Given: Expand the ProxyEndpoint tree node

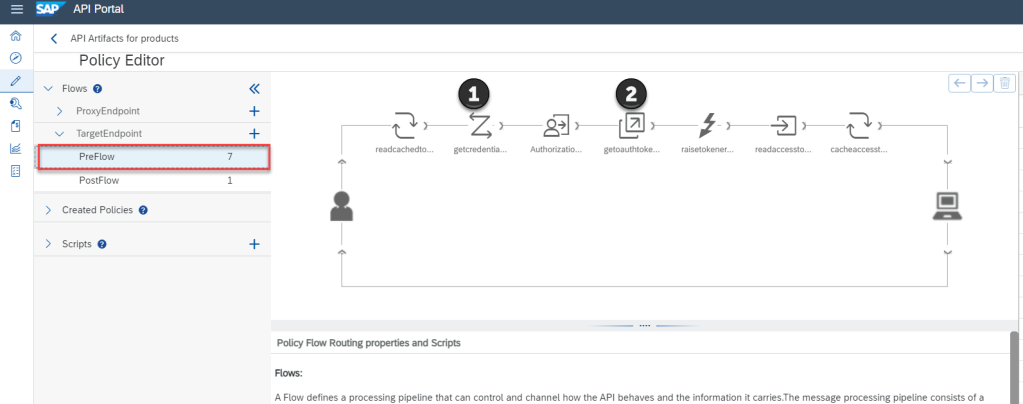Looking at the screenshot, I should (x=60, y=111).
